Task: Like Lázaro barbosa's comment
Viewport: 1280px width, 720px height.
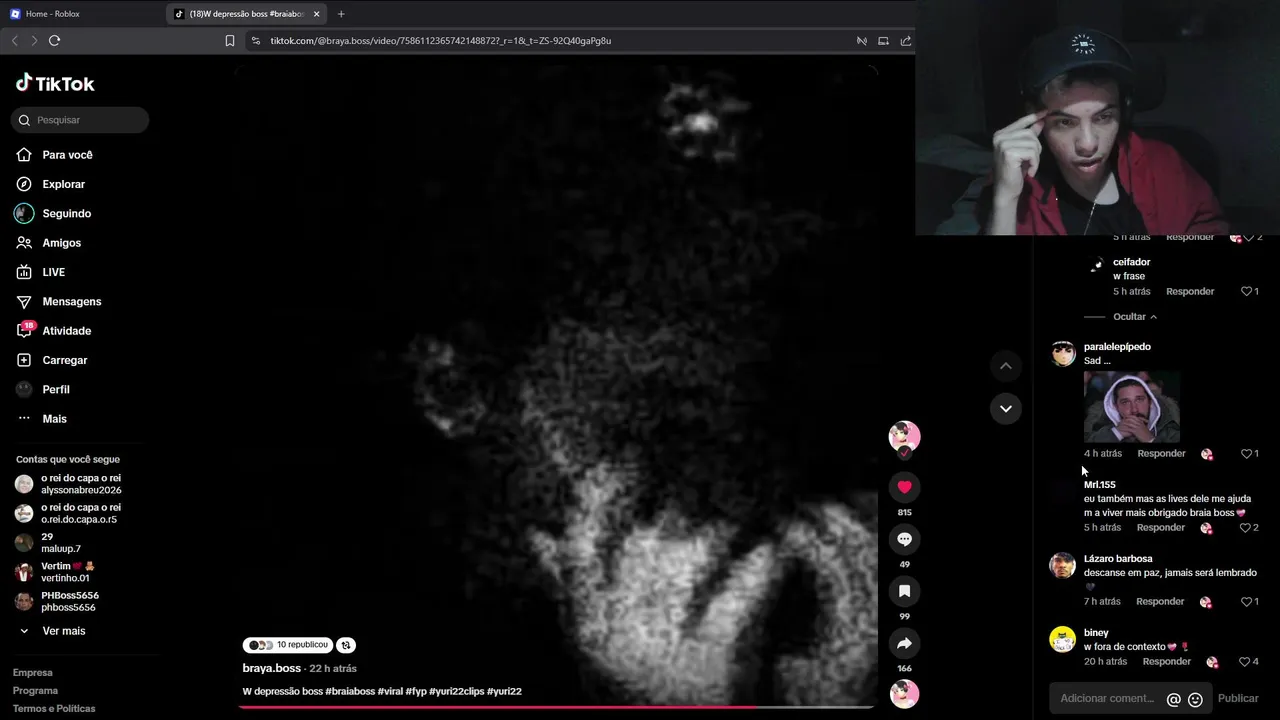Action: pyautogui.click(x=1247, y=602)
